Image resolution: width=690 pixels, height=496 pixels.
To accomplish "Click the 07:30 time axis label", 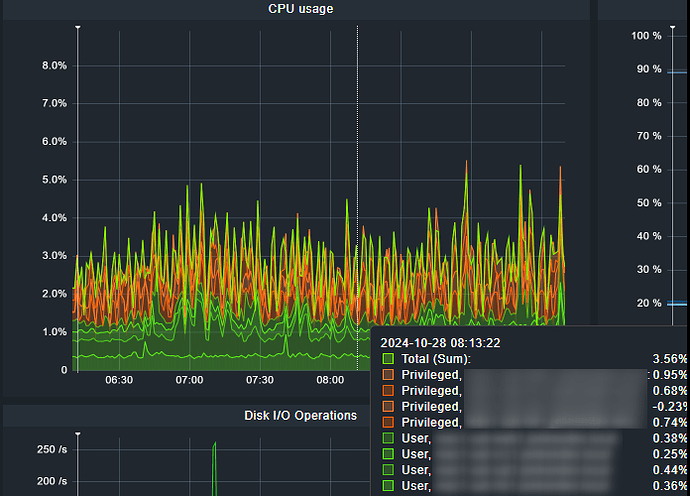I will point(260,380).
